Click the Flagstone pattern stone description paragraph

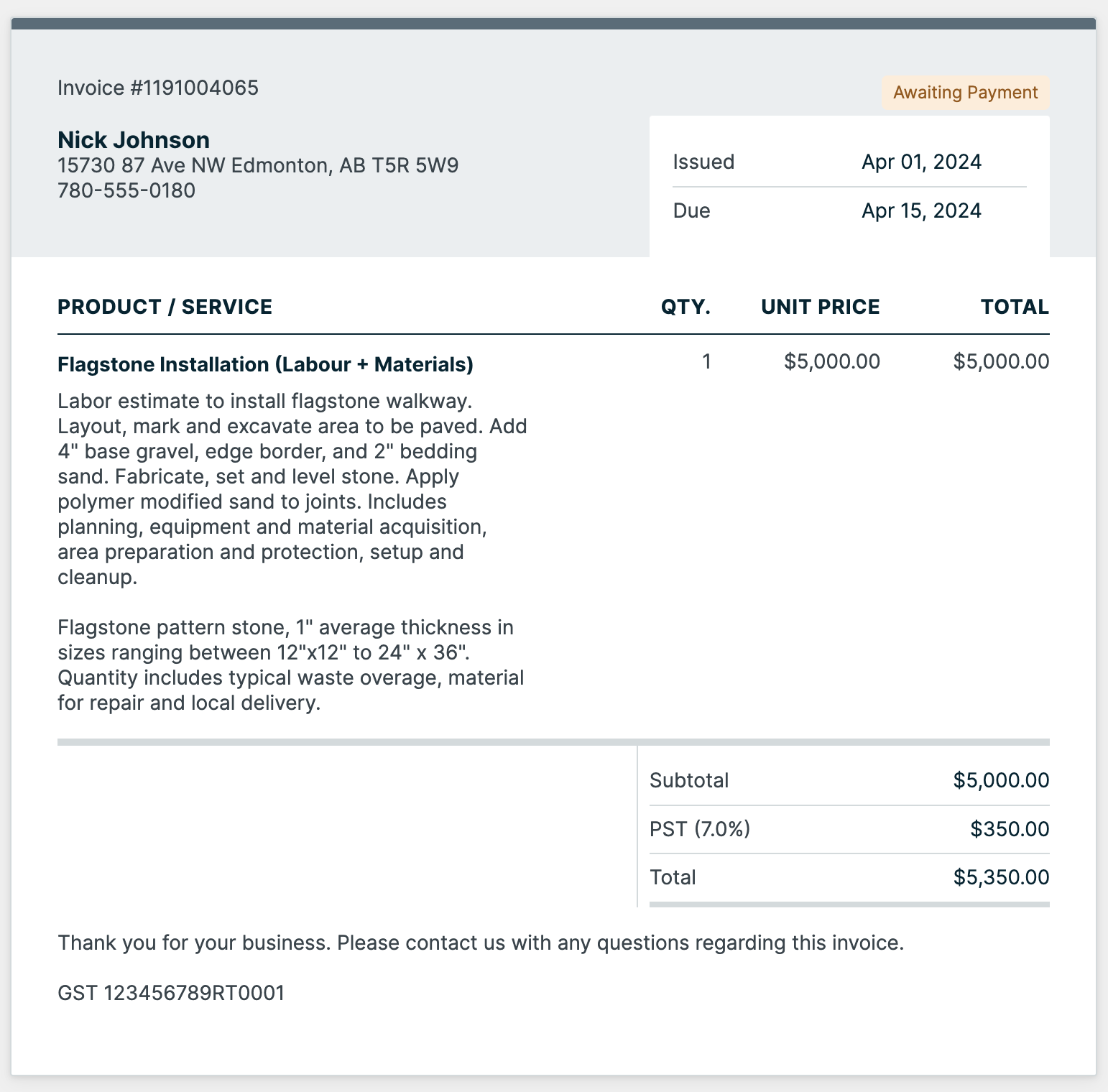pyautogui.click(x=287, y=665)
